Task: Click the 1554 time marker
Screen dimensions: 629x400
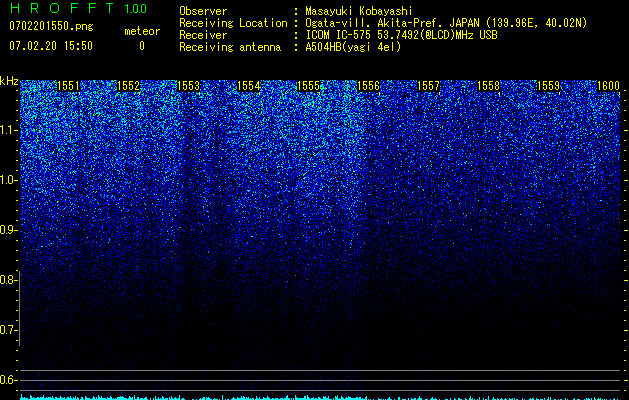Action: (249, 86)
